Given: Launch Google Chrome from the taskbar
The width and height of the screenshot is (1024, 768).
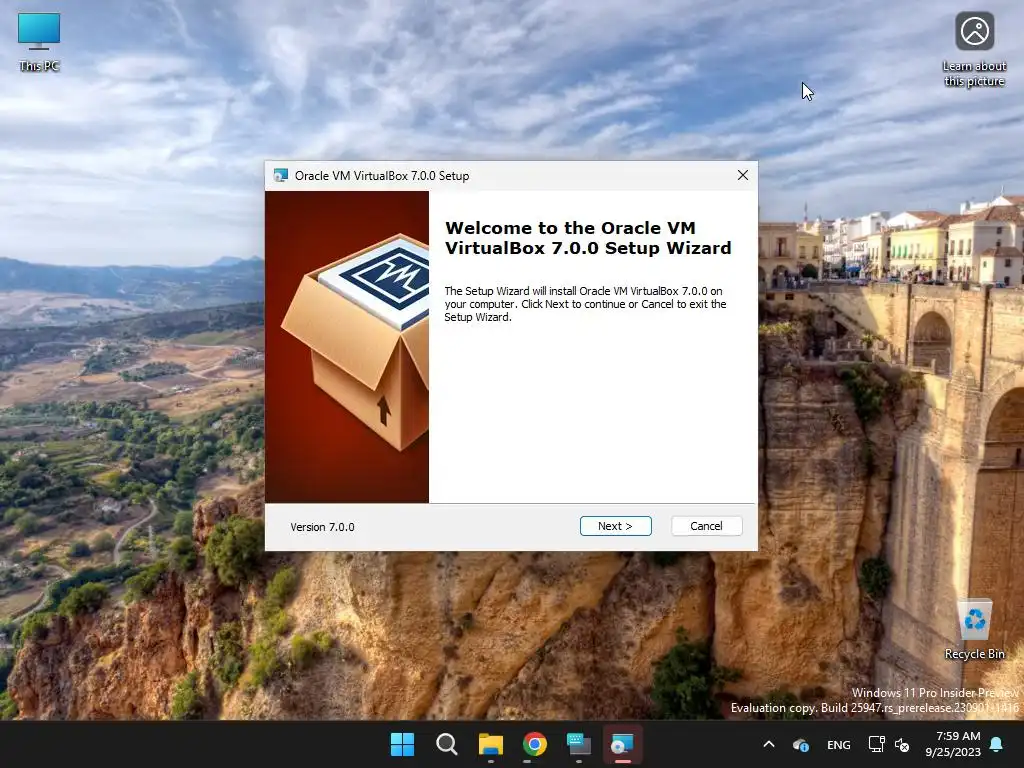Looking at the screenshot, I should tap(535, 744).
